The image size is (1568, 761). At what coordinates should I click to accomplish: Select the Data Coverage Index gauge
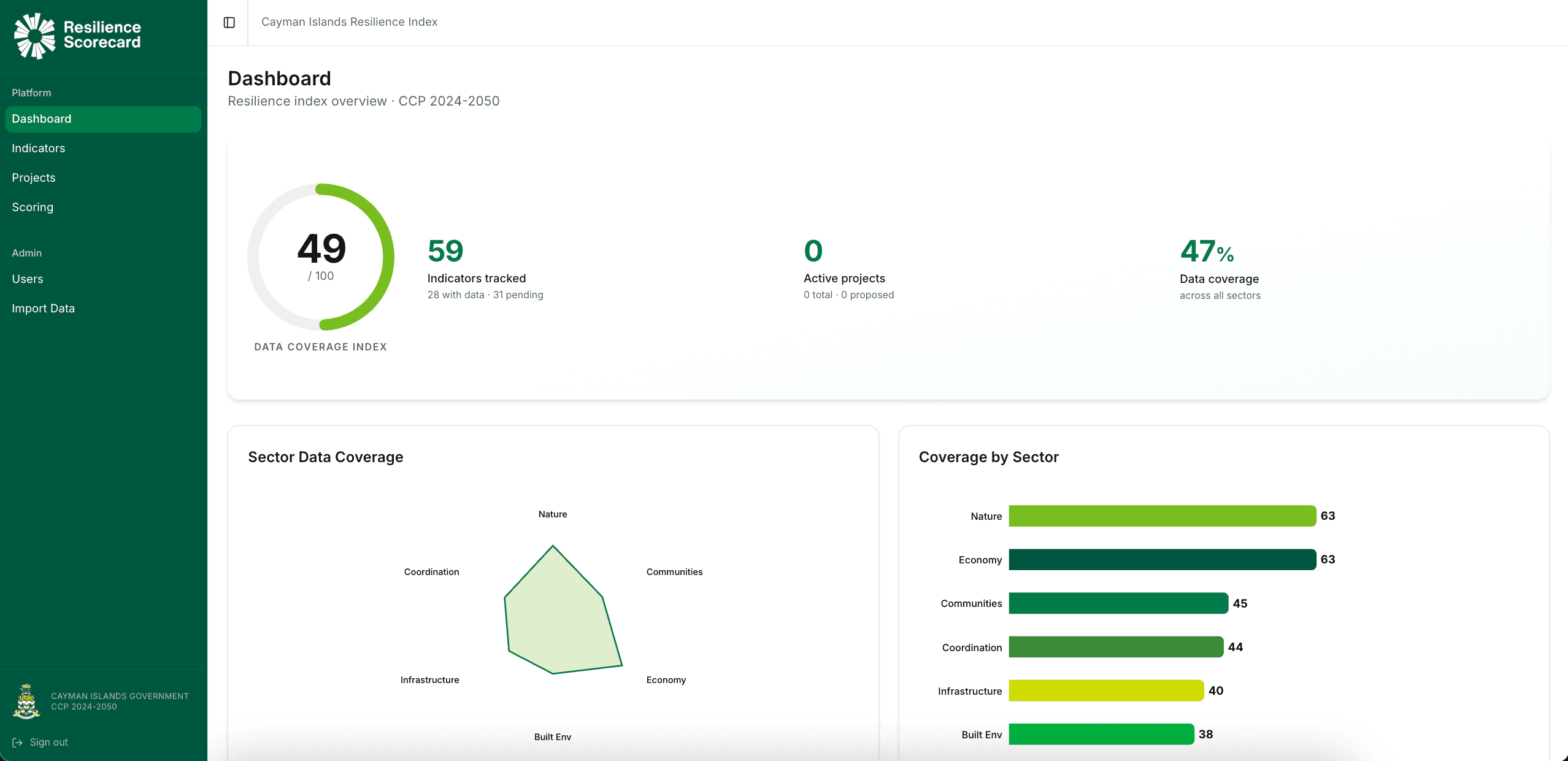click(321, 258)
